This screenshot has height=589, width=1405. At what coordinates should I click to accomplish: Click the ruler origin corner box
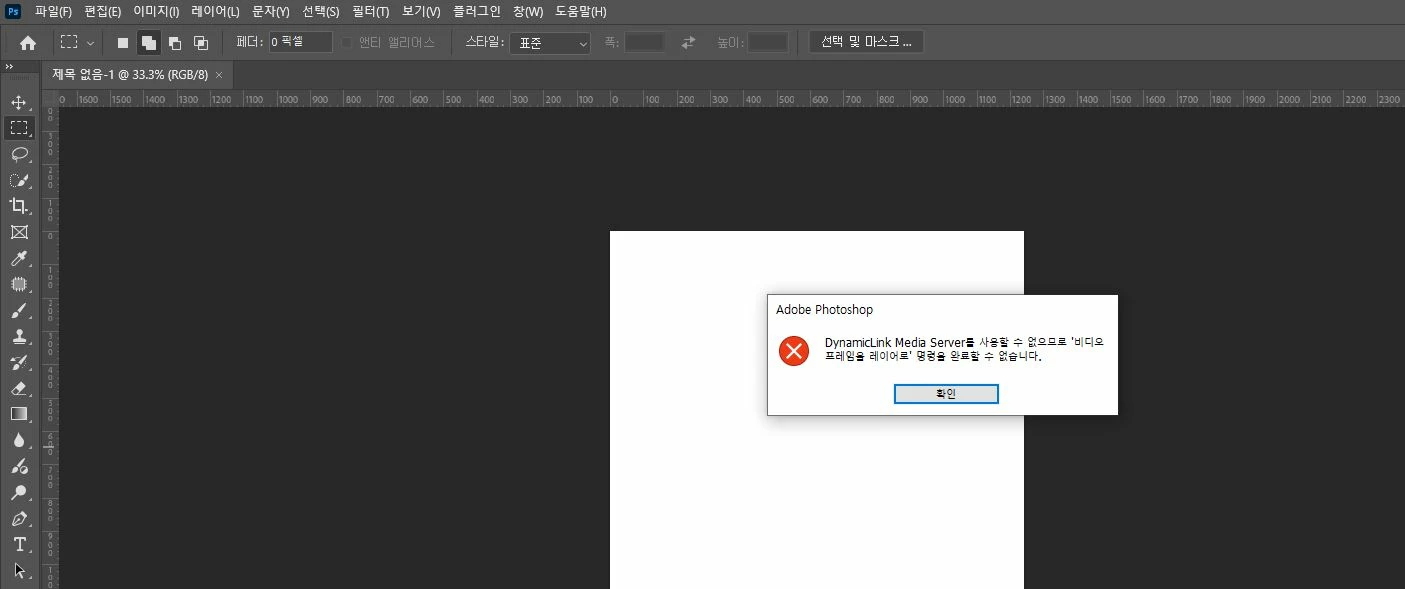[49, 98]
